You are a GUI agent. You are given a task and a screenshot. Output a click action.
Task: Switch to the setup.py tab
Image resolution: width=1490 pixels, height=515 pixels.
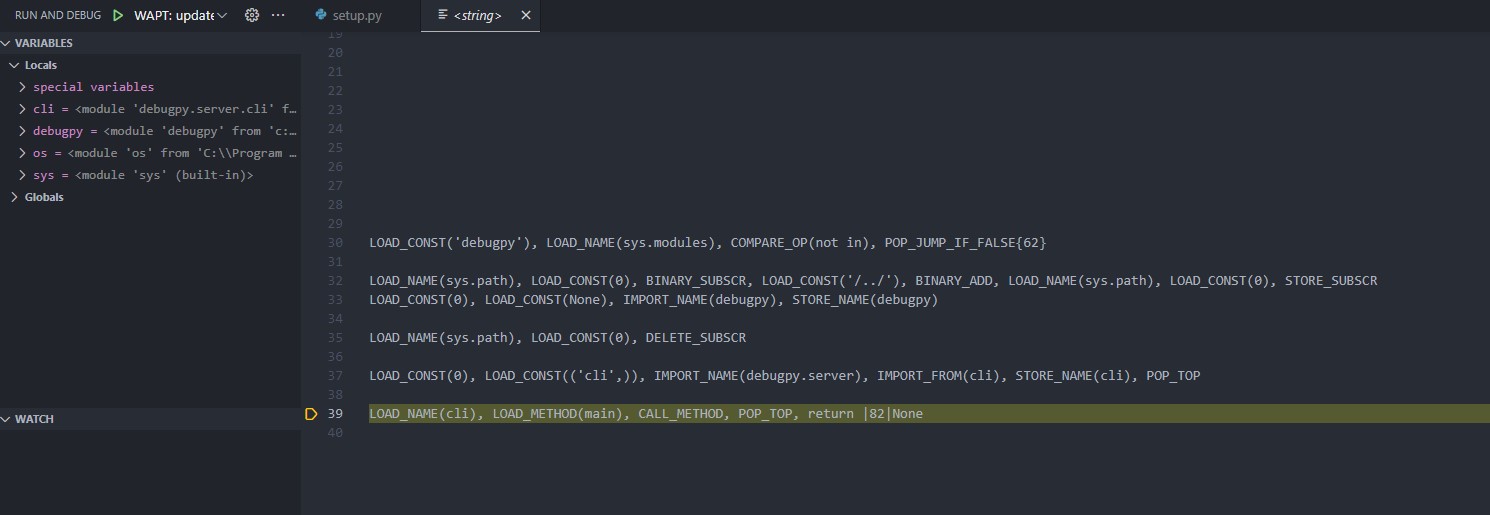[357, 16]
